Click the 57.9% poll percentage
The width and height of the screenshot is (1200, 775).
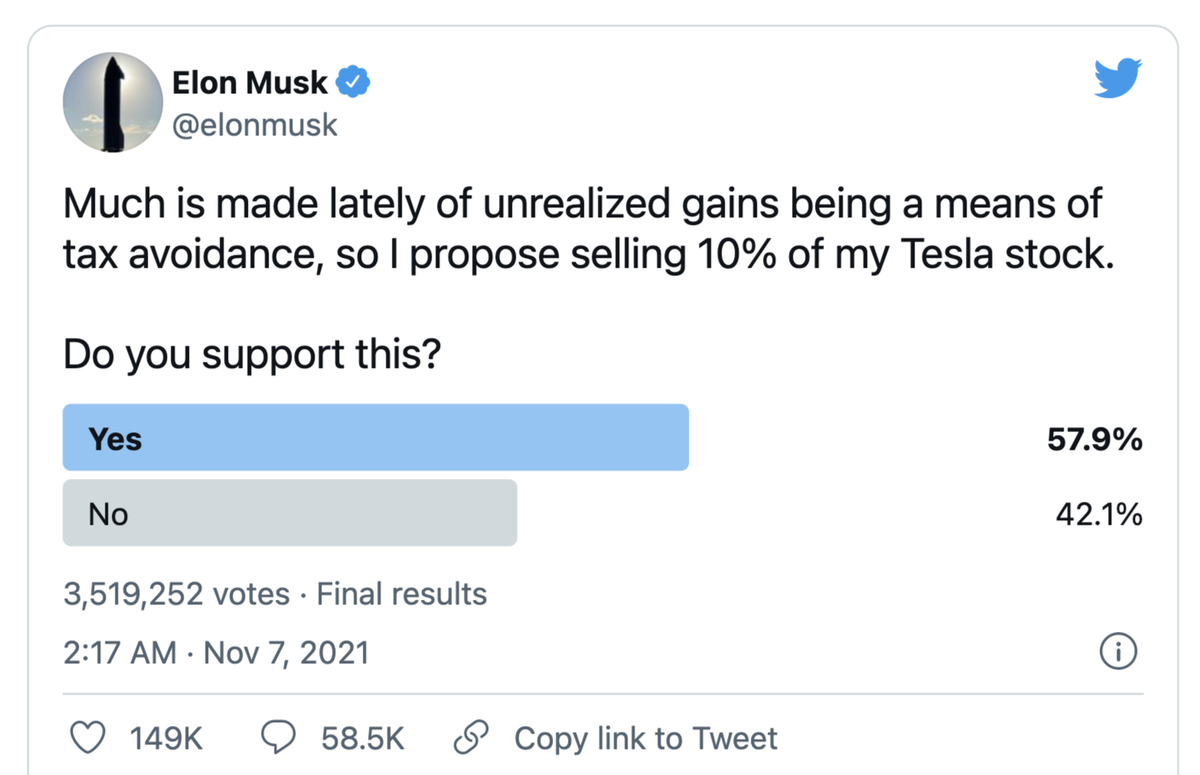[1094, 438]
